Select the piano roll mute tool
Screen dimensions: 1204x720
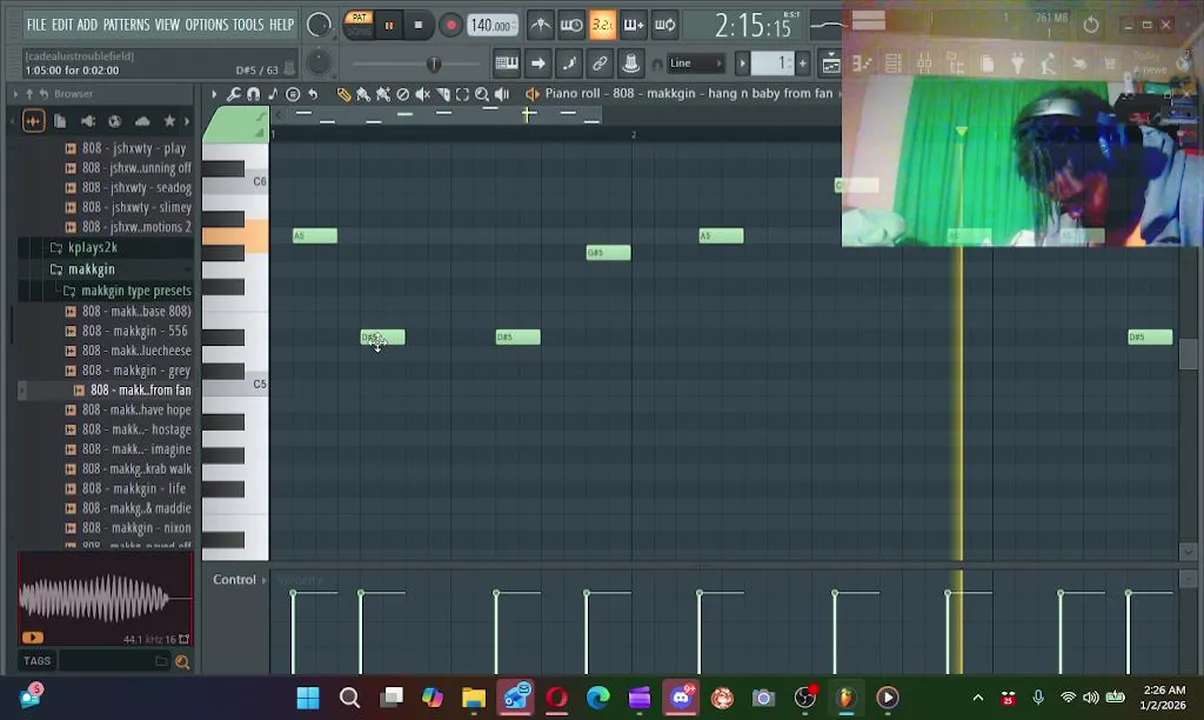[423, 94]
